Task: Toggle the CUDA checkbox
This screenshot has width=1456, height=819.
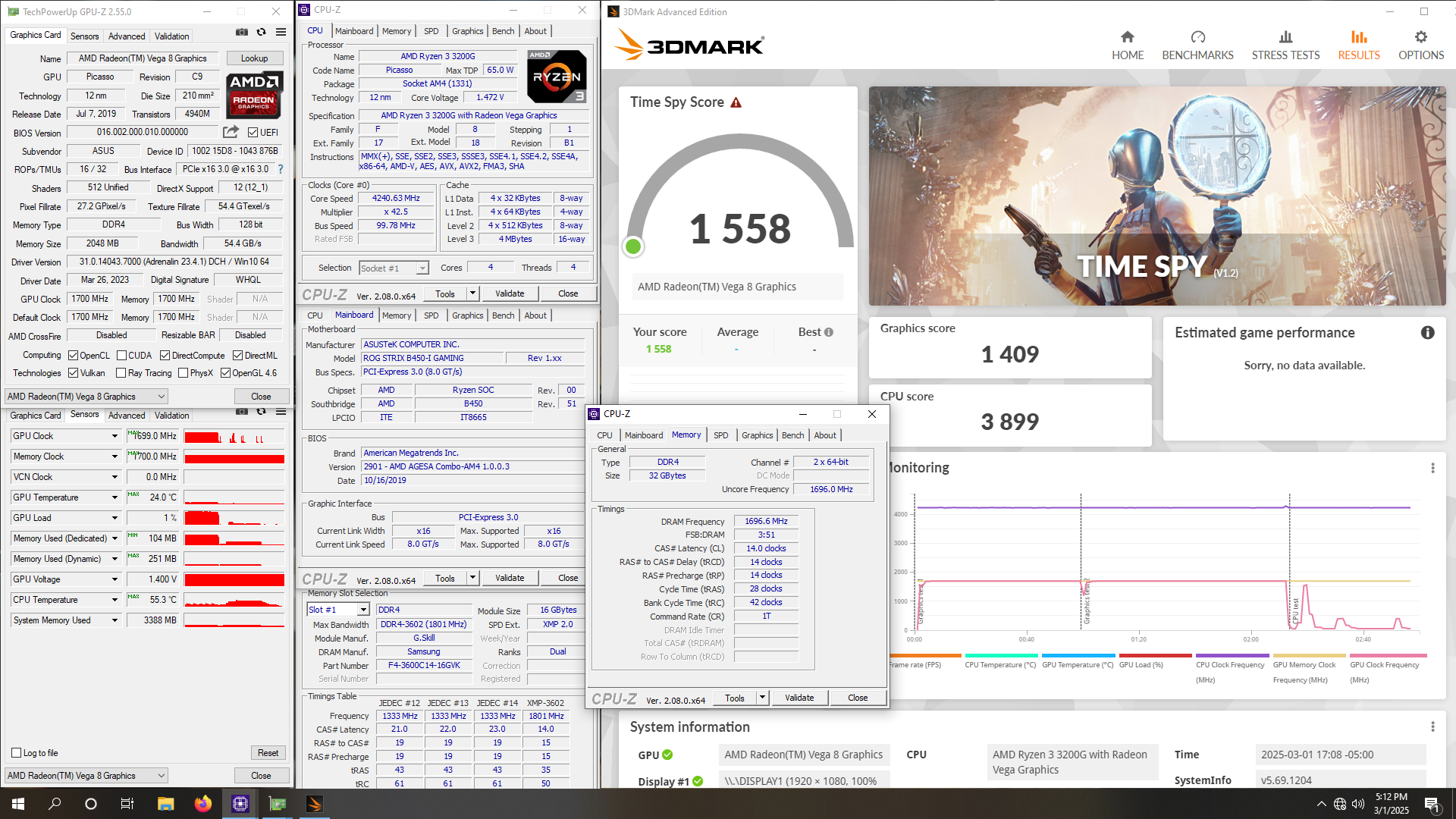Action: pos(121,356)
